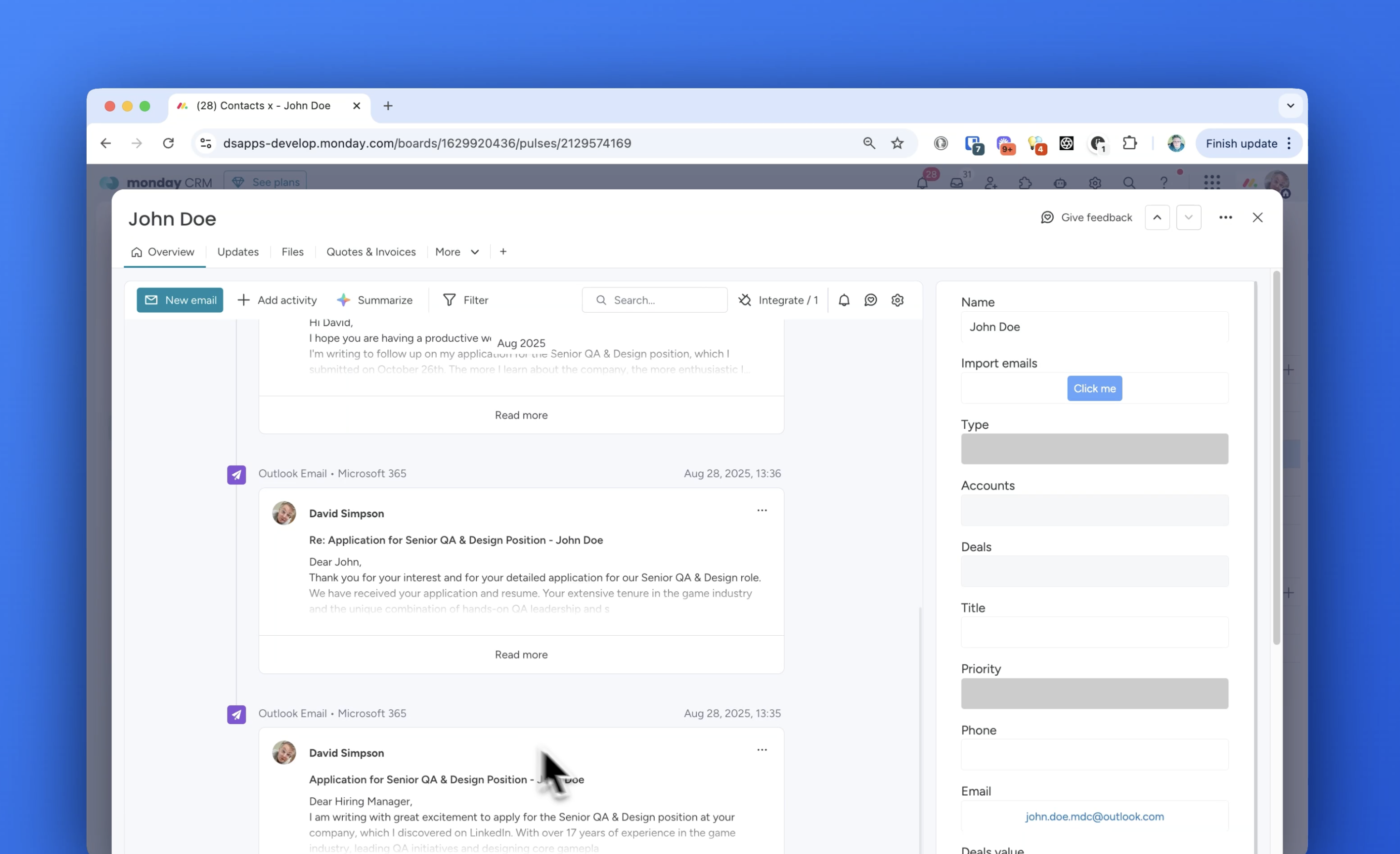Click the New email button
This screenshot has height=854, width=1400.
pyautogui.click(x=180, y=300)
